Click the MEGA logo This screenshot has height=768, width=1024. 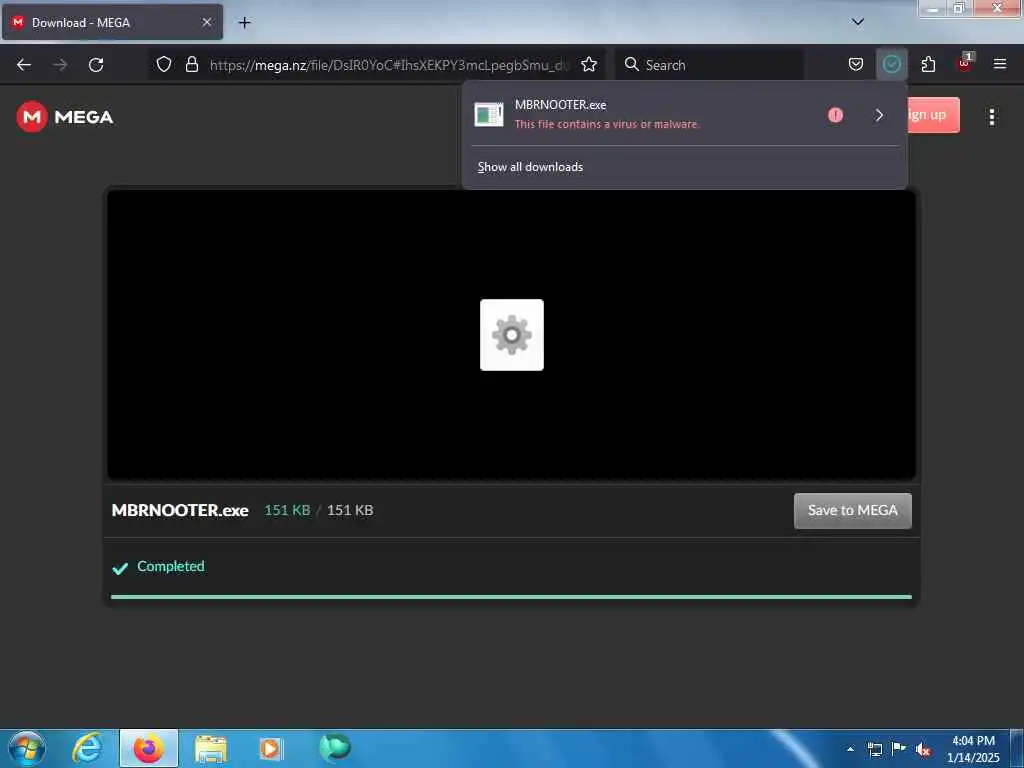click(x=65, y=117)
